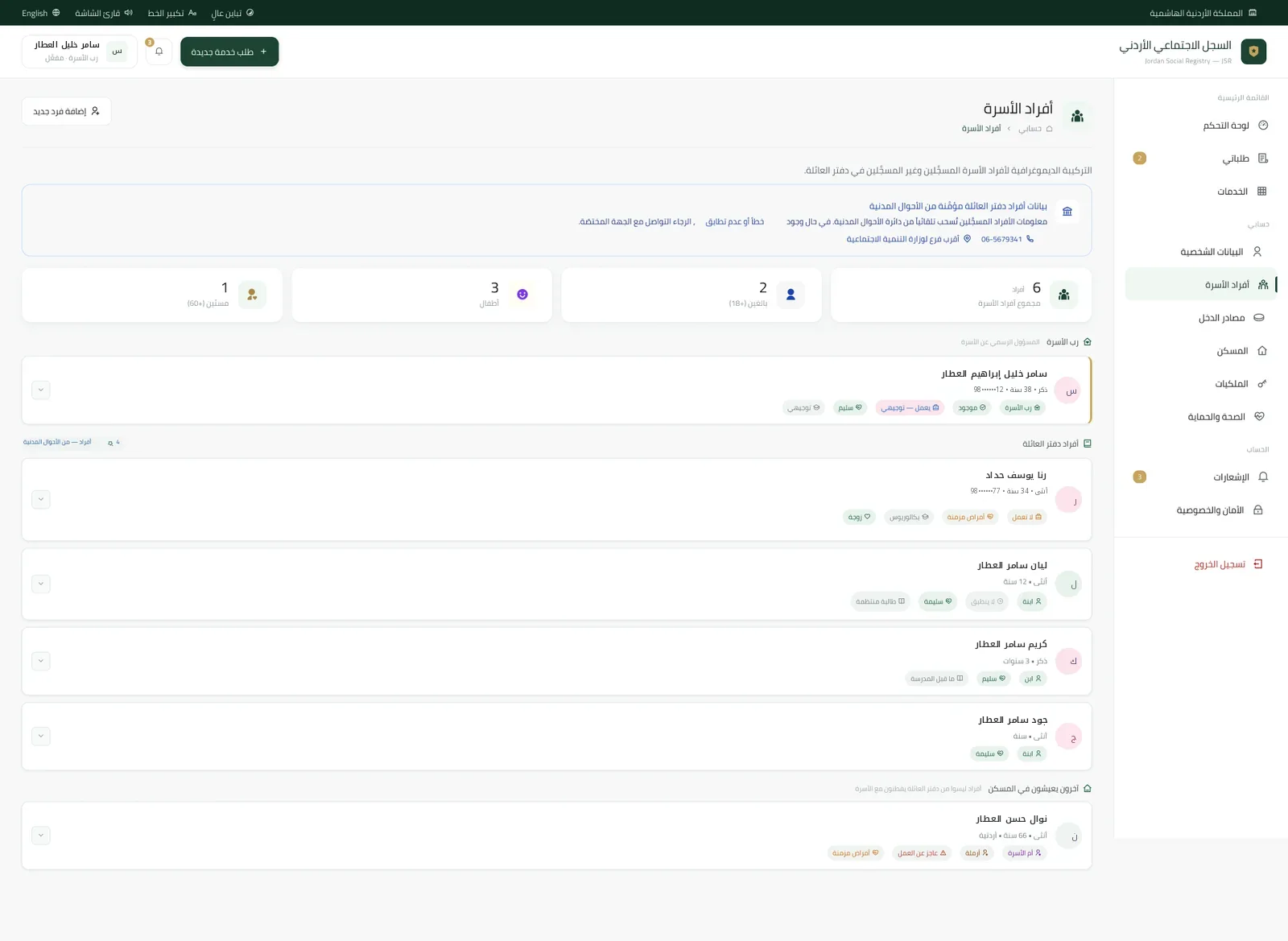Click the رب الأسرة tag on Samer's card

click(1023, 408)
